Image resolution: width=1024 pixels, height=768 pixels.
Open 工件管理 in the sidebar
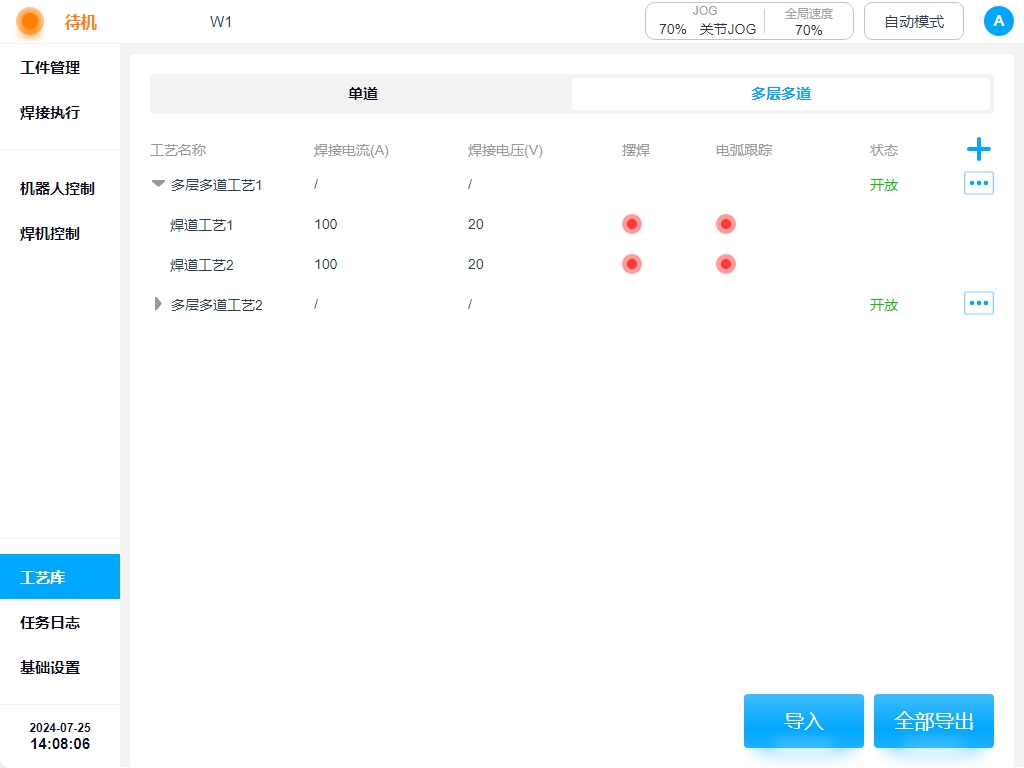coord(50,68)
